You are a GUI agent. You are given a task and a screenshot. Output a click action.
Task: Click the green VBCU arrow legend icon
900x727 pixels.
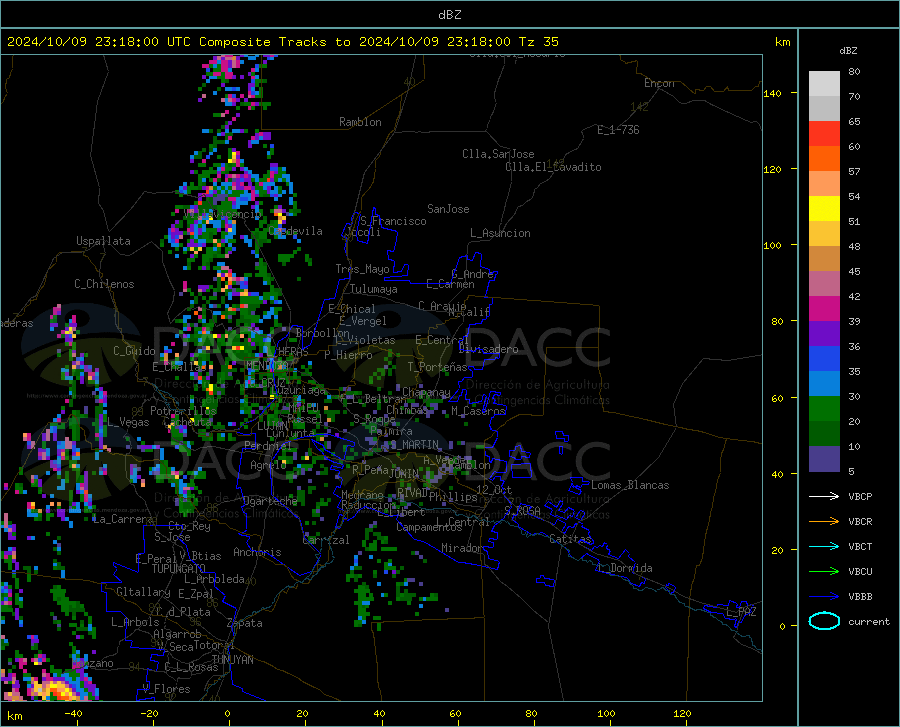(824, 572)
